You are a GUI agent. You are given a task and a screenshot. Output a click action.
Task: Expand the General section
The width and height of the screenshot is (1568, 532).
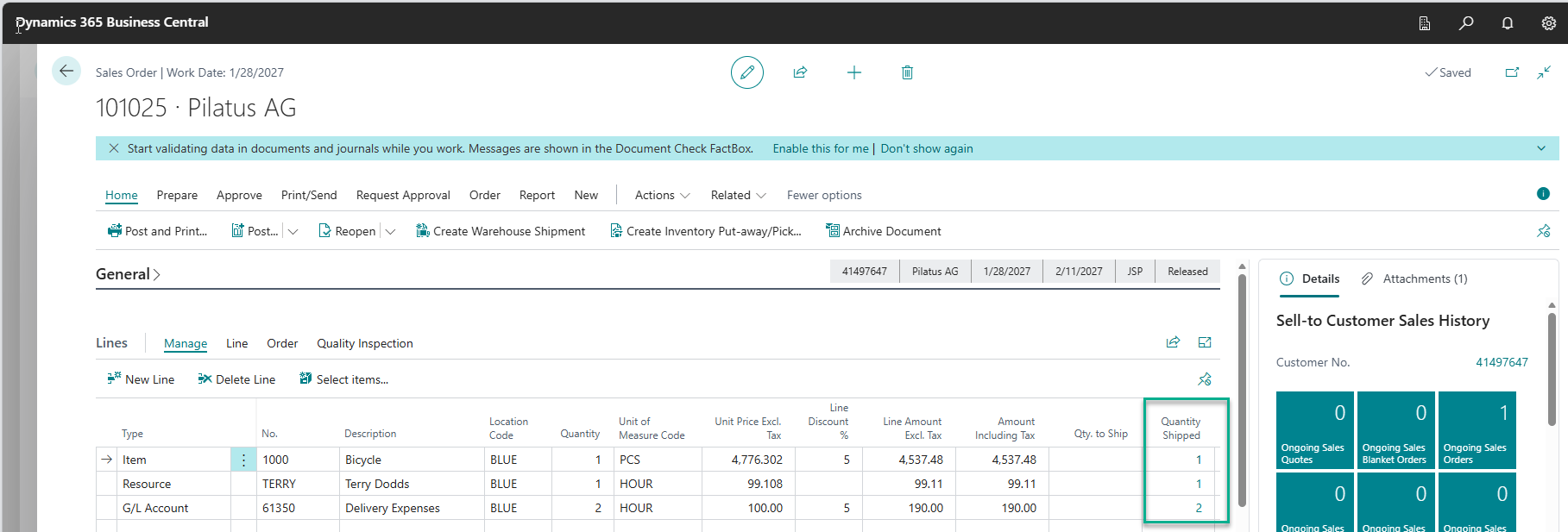[128, 274]
